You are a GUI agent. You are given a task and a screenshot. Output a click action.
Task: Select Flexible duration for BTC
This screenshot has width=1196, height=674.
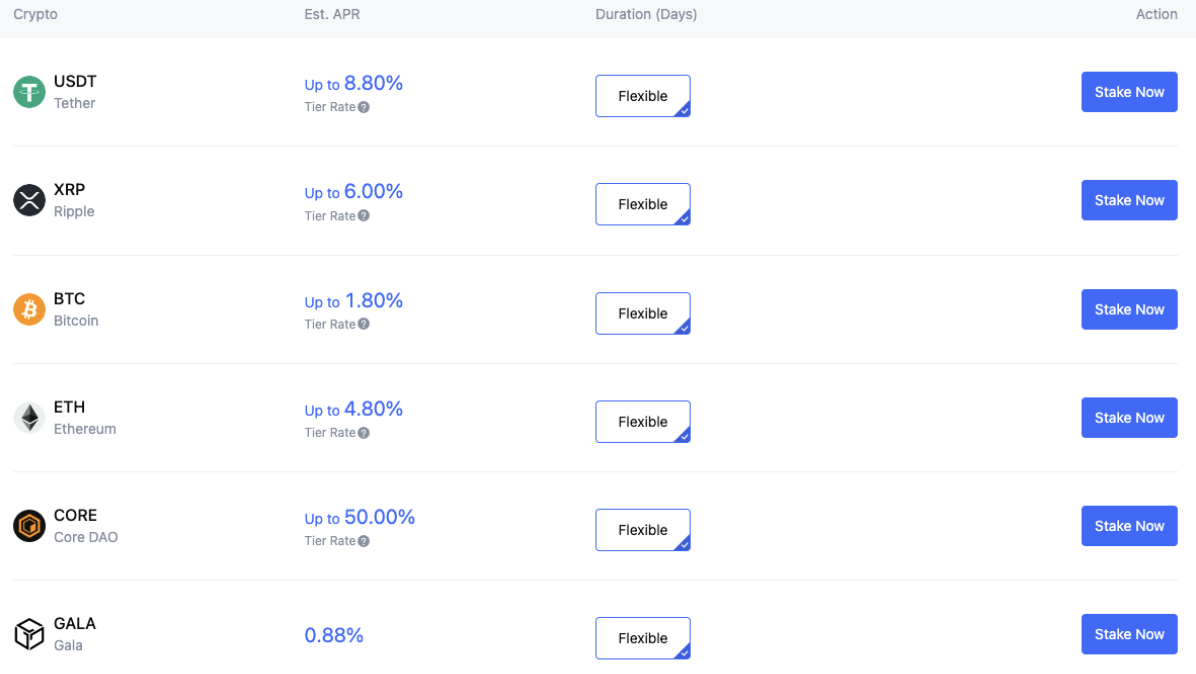click(x=642, y=313)
